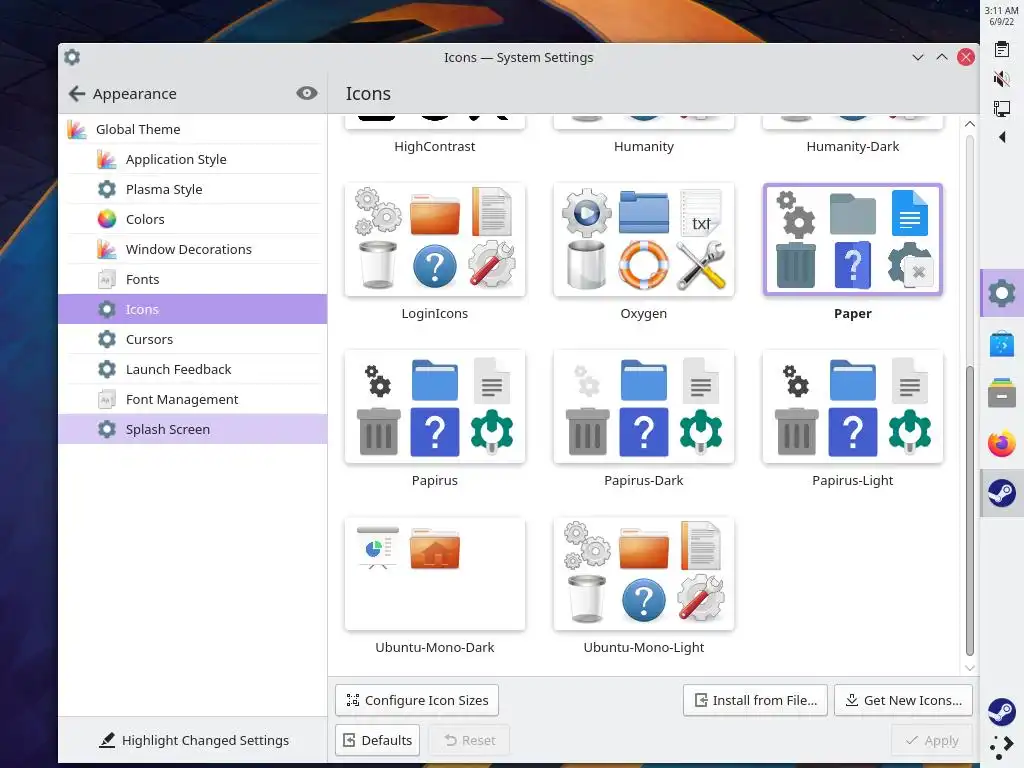Click the icon list scrollbar handle
This screenshot has width=1024, height=768.
(x=970, y=510)
